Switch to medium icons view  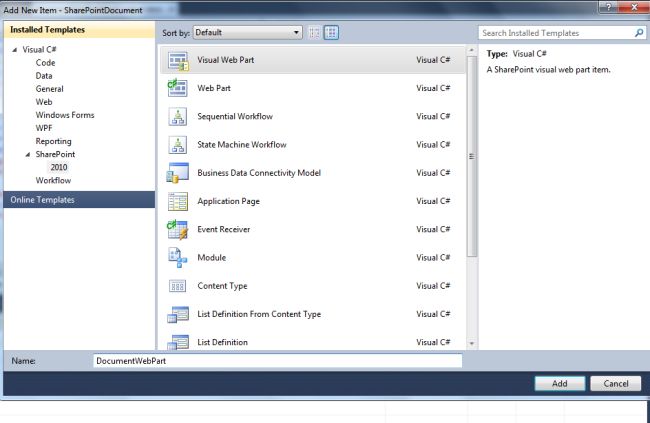pos(331,33)
